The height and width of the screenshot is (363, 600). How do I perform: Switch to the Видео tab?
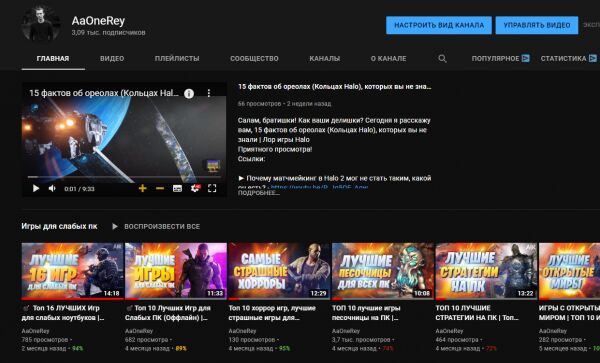tap(112, 59)
